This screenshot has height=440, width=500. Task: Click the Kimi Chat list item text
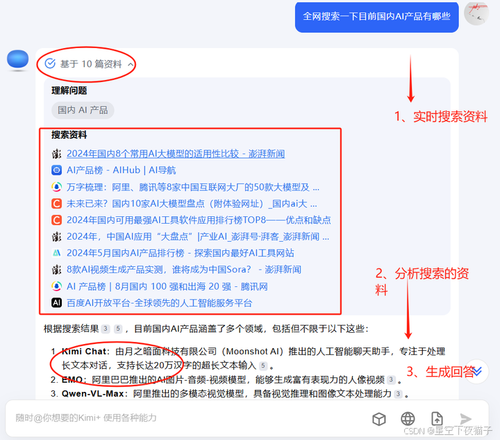pos(253,358)
